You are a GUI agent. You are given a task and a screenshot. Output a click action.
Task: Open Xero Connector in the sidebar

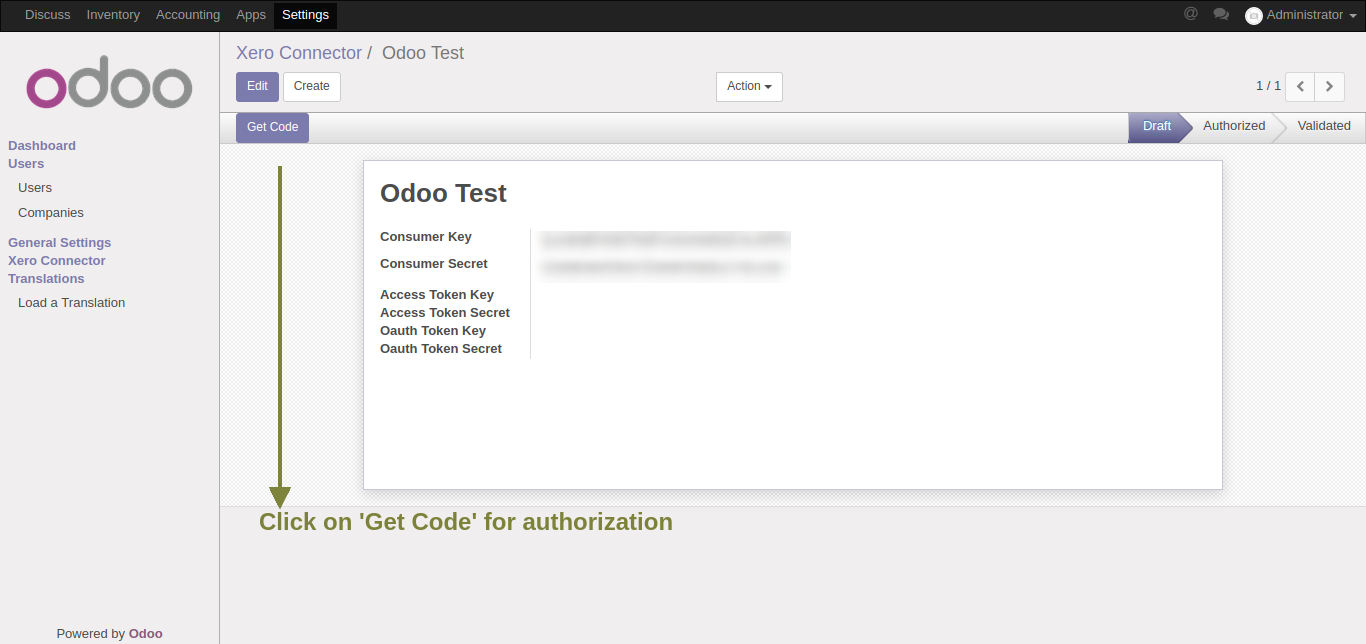point(57,261)
